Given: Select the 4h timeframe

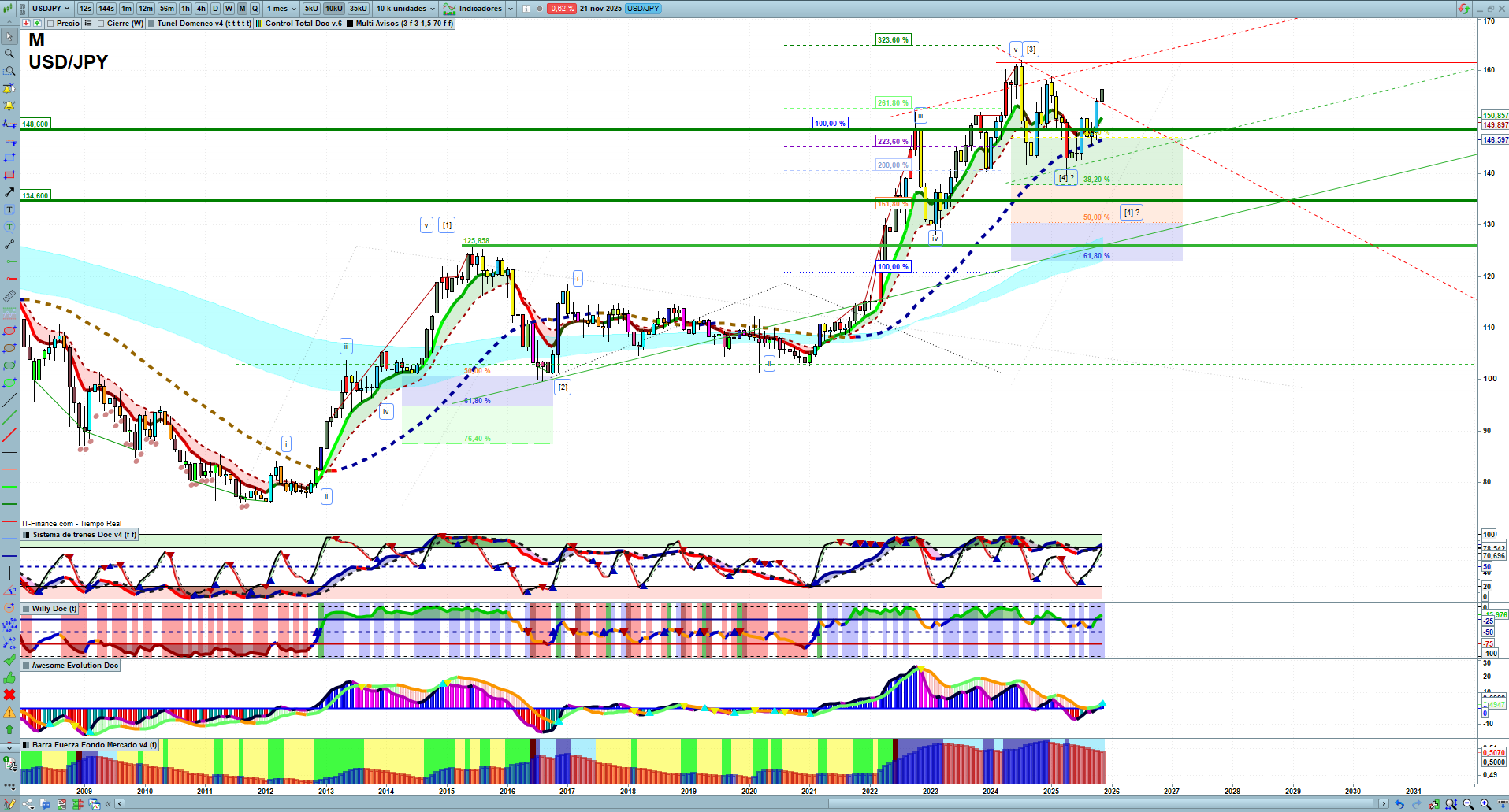Looking at the screenshot, I should 201,9.
